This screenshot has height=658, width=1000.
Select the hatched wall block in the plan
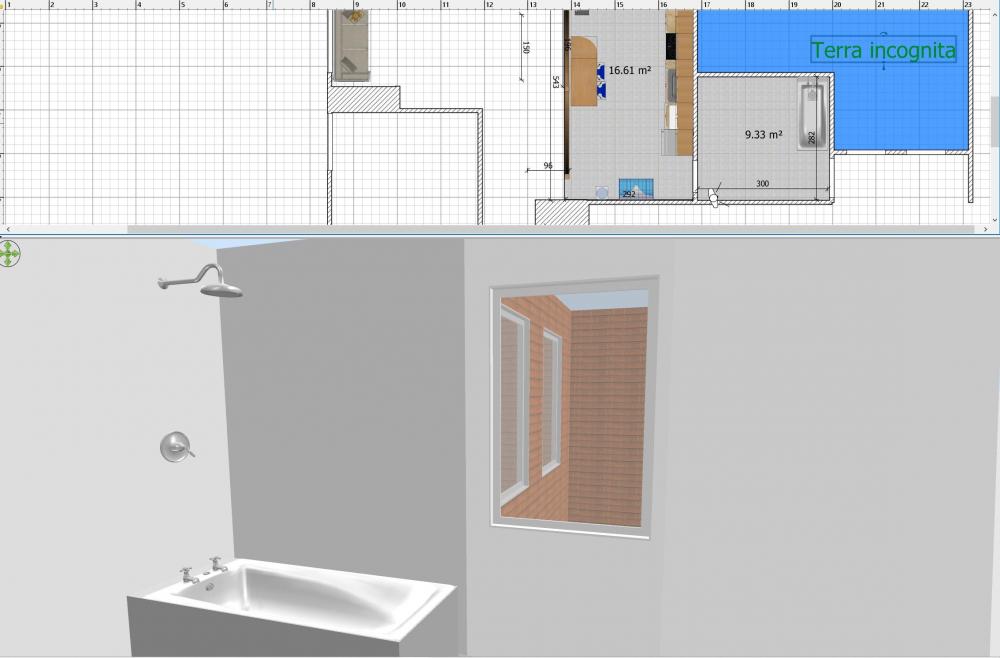(365, 98)
